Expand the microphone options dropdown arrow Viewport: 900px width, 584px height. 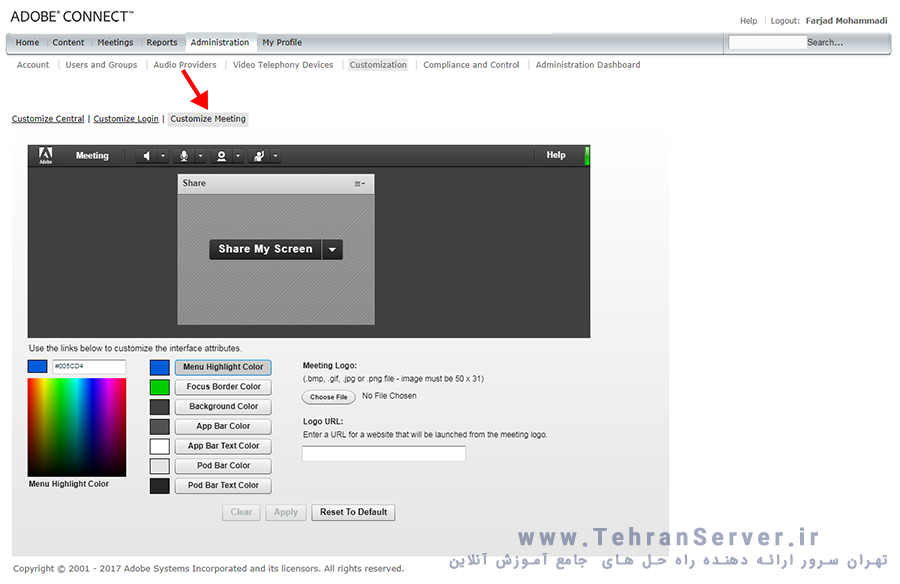[200, 156]
